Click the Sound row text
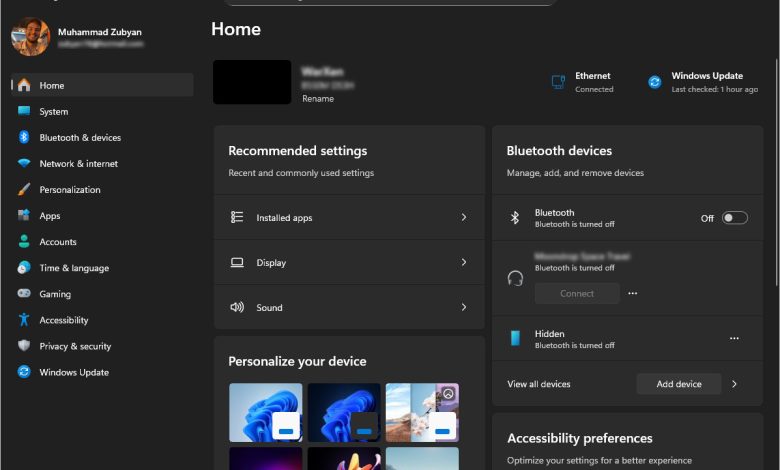Viewport: 780px width, 470px height. point(269,307)
